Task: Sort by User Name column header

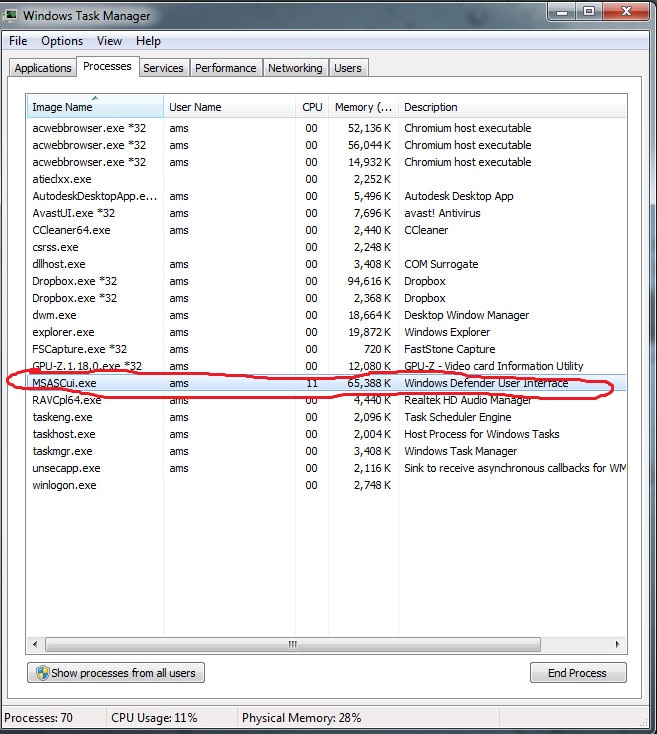Action: [x=229, y=107]
